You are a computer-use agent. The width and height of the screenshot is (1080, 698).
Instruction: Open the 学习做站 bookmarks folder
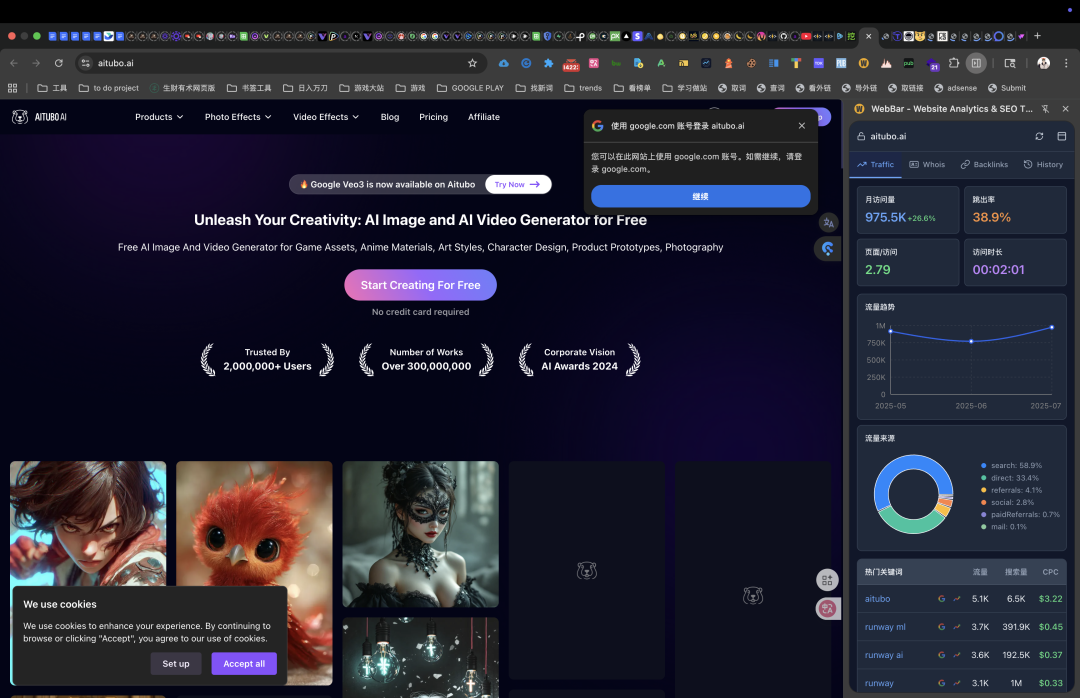685,88
